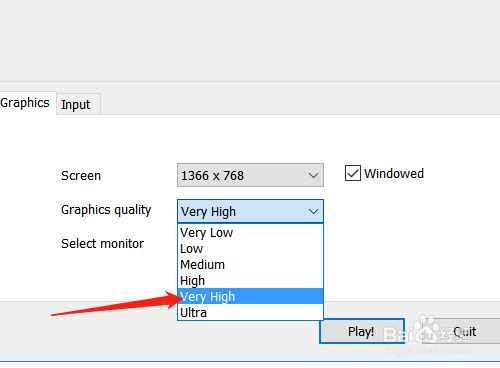The width and height of the screenshot is (500, 368).
Task: Click the Quit button
Action: coord(463,331)
